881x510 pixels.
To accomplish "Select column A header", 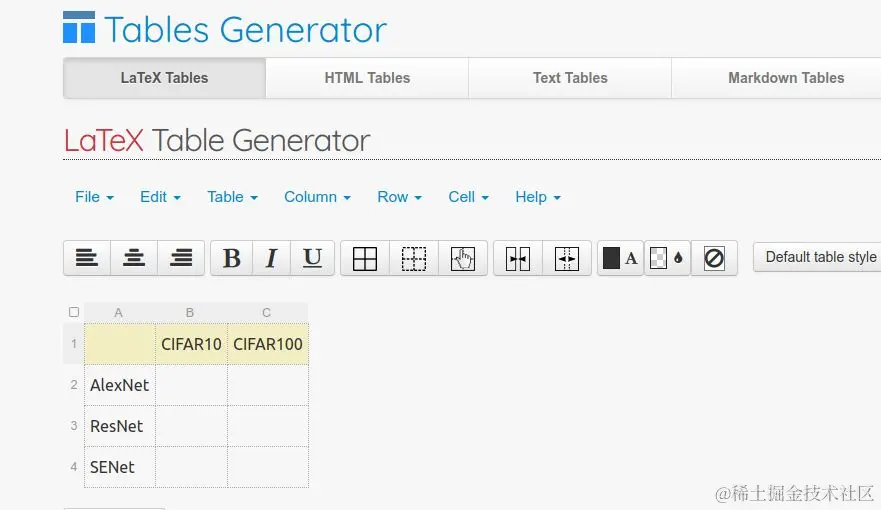I will (119, 312).
